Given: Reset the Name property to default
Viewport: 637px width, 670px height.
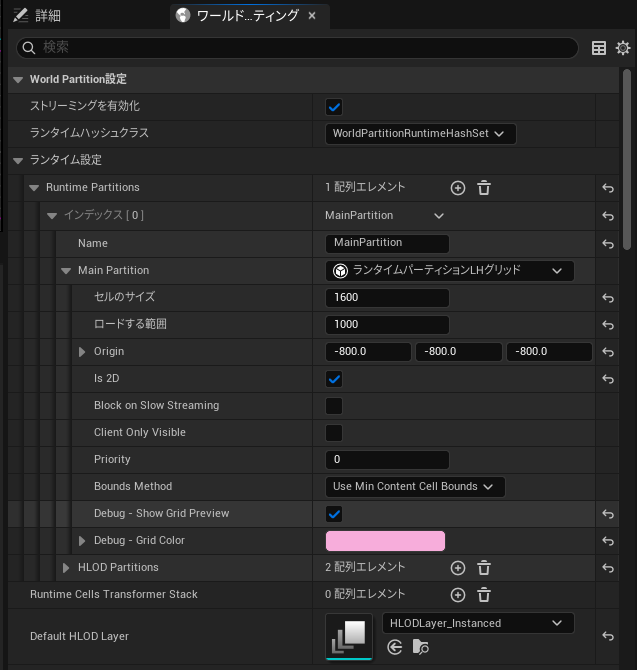Looking at the screenshot, I should point(608,244).
